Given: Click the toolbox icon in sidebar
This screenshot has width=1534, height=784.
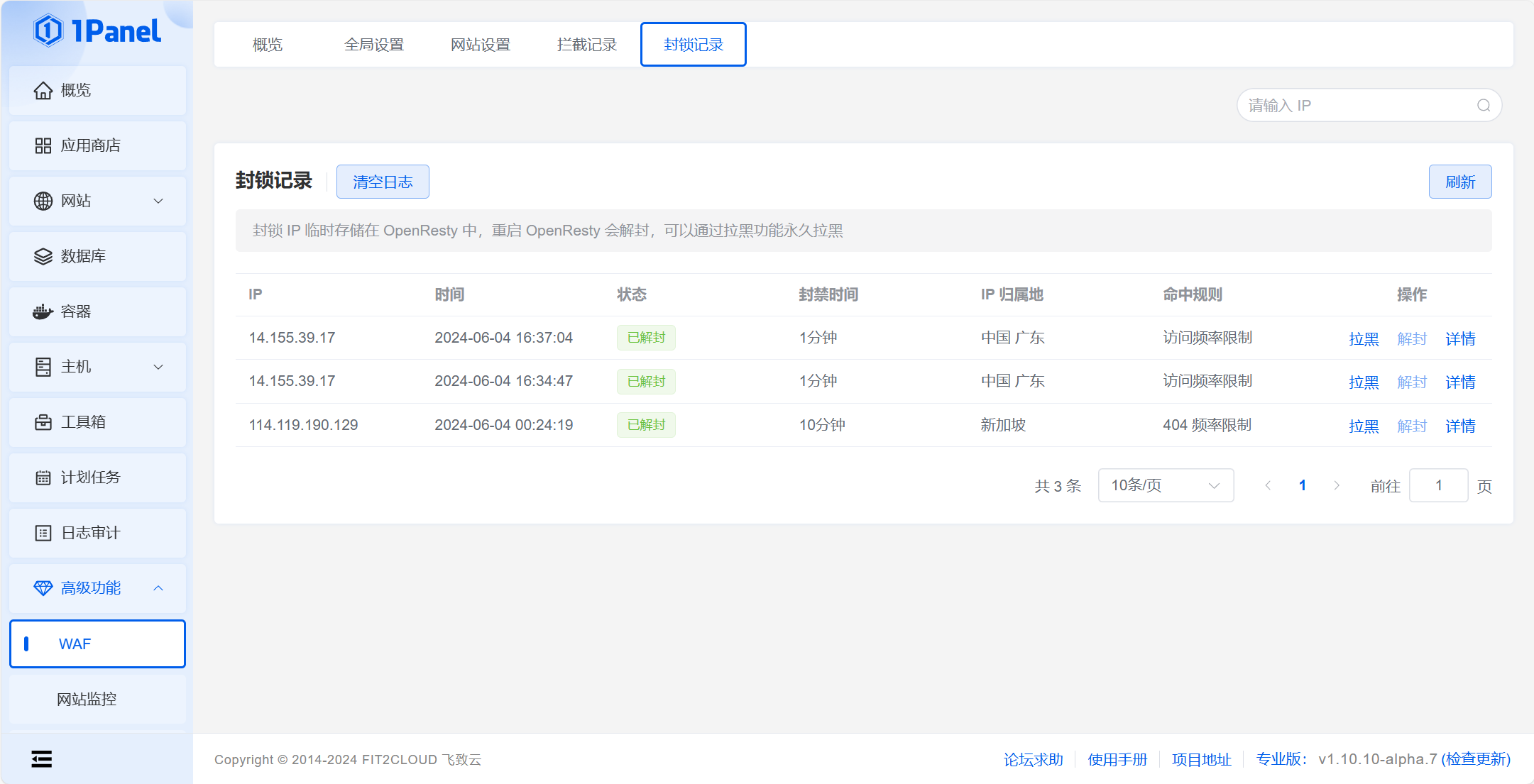Looking at the screenshot, I should coord(43,422).
